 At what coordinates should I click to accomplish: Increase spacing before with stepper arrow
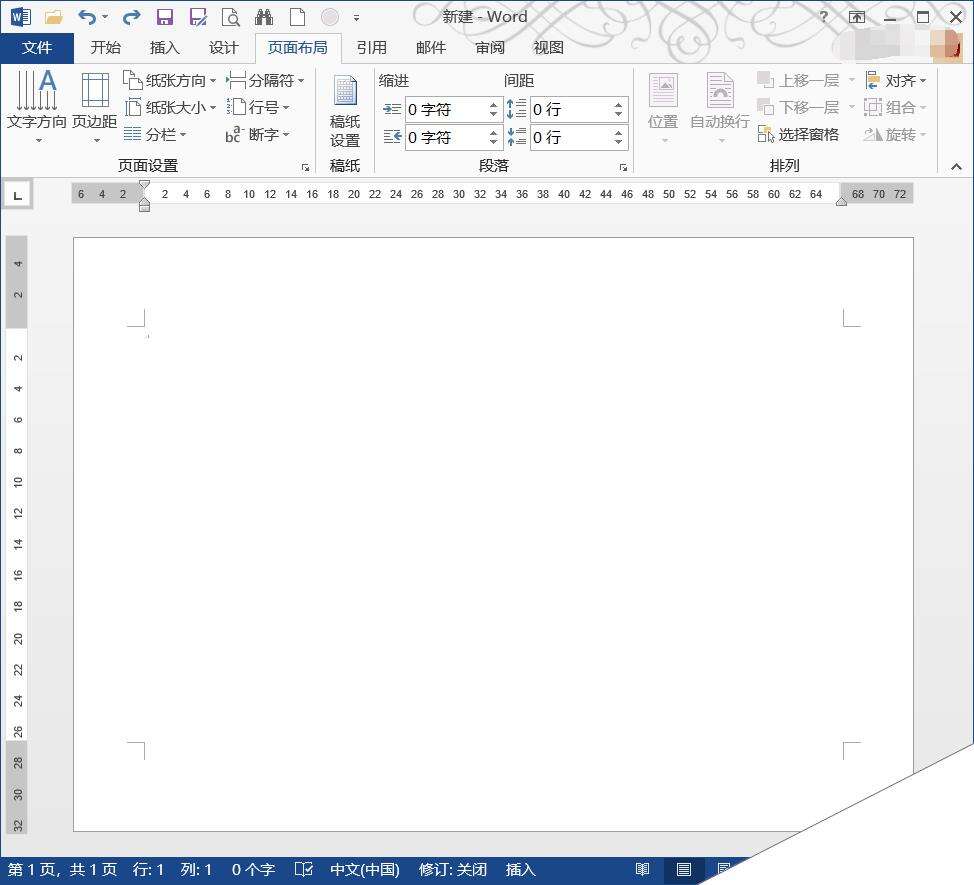(x=618, y=104)
